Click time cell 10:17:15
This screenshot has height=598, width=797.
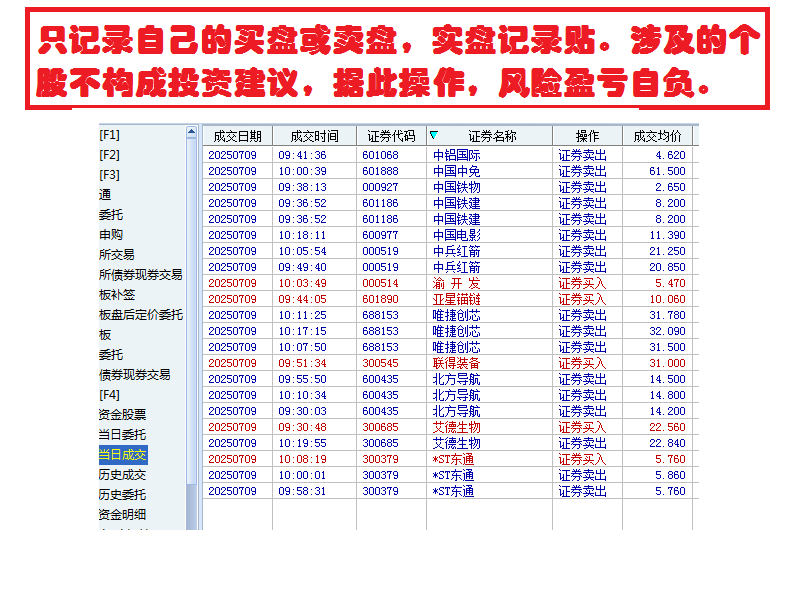point(302,332)
